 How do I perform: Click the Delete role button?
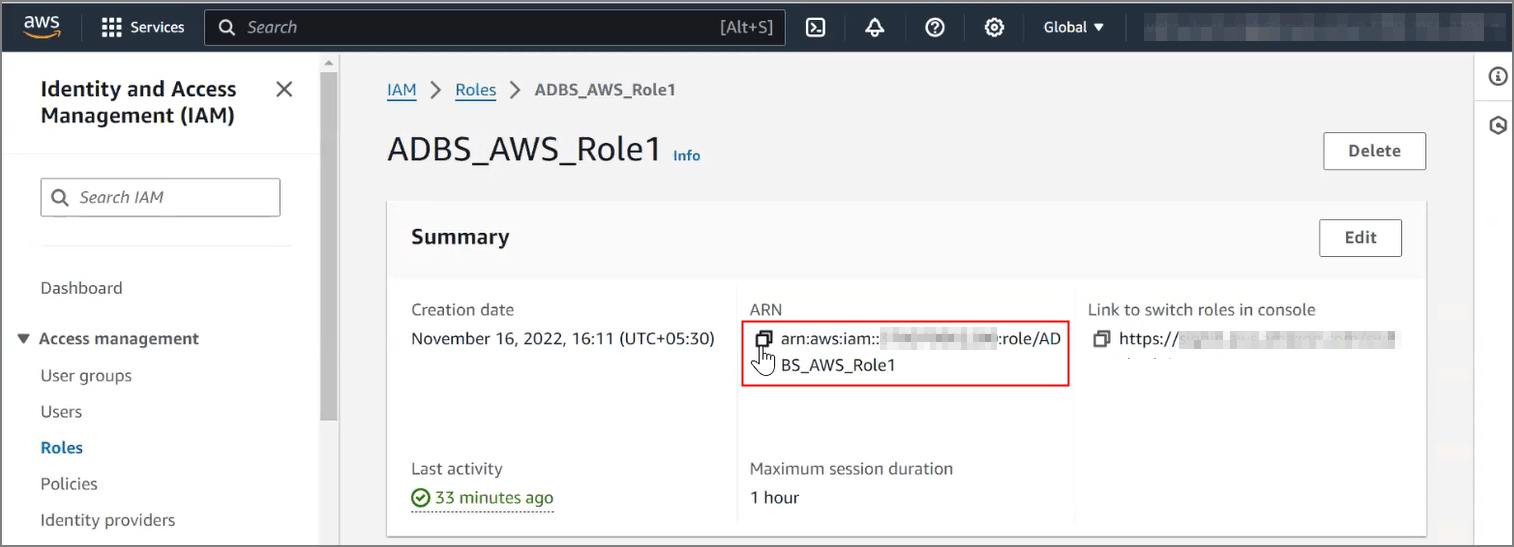click(x=1374, y=151)
